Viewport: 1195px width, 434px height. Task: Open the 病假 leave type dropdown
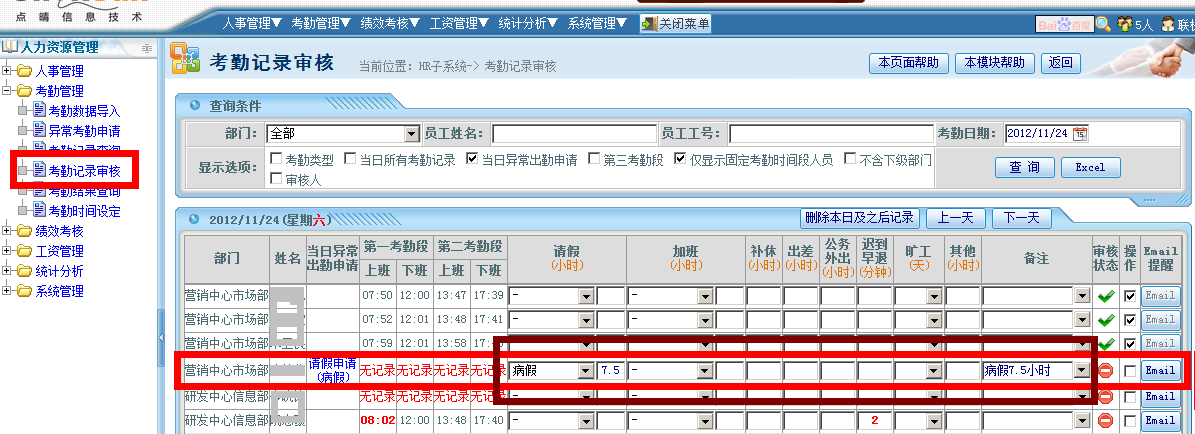[x=585, y=370]
